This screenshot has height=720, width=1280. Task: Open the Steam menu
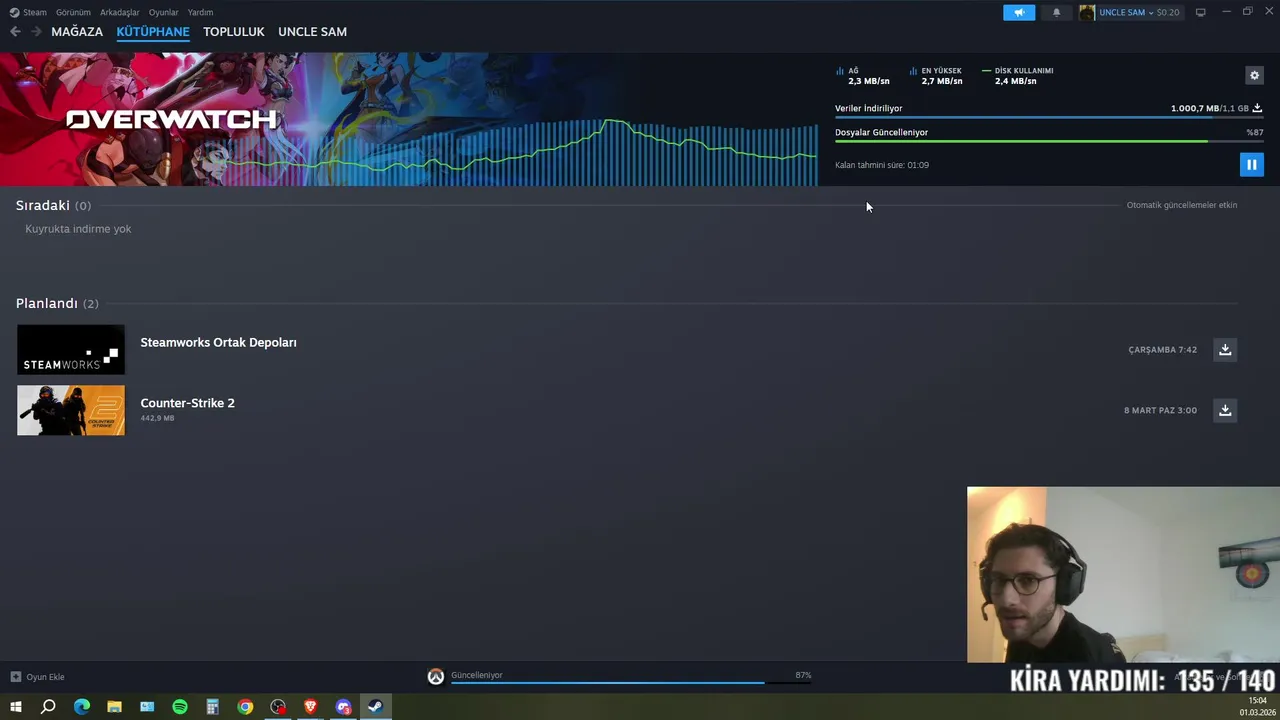tap(28, 12)
